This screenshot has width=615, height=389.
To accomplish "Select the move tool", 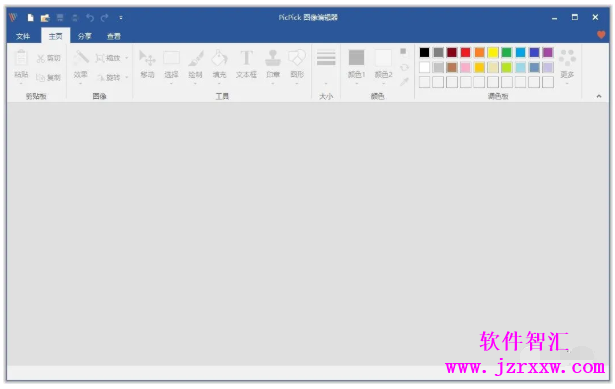I will [x=147, y=64].
